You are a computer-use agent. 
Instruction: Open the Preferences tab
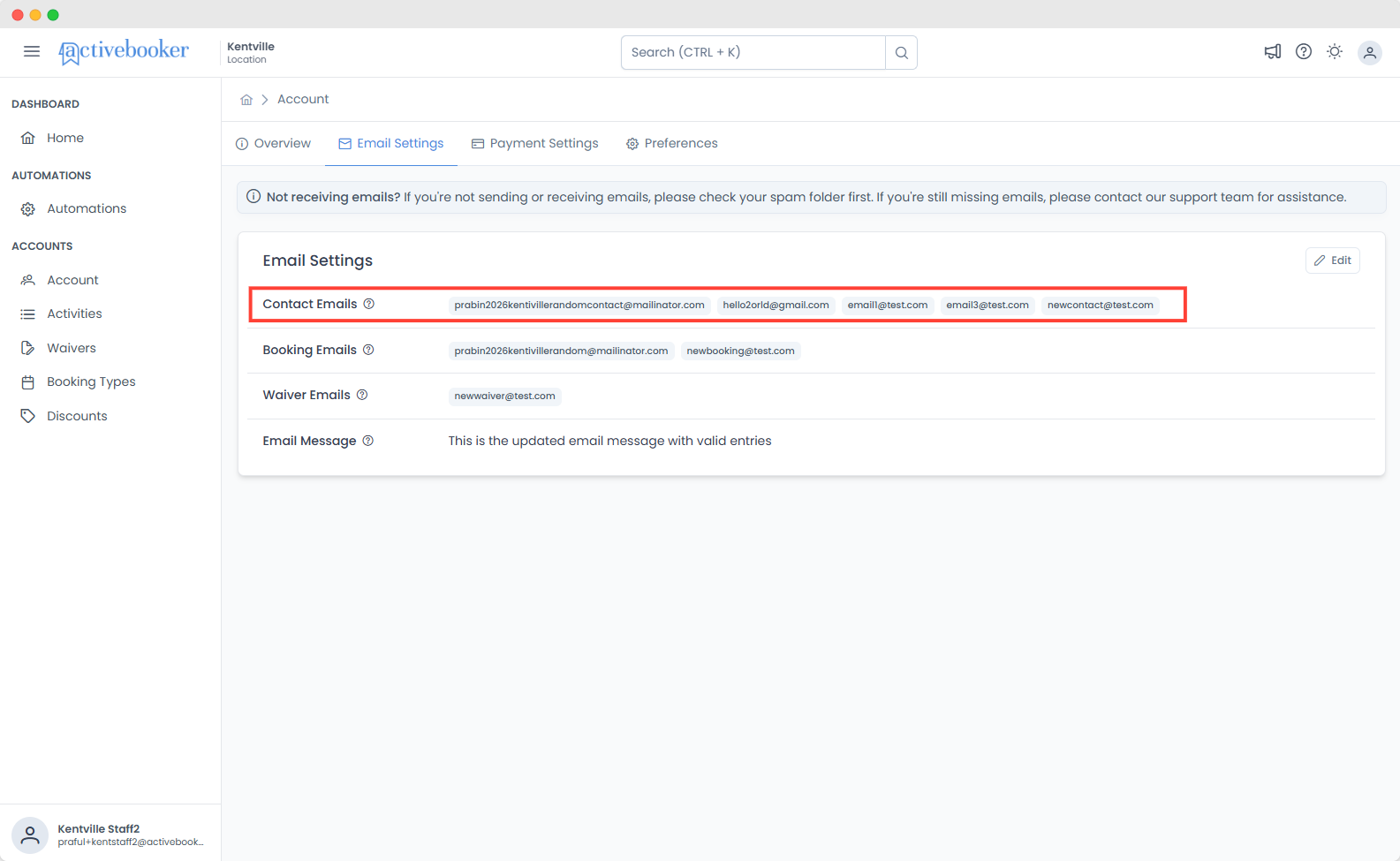(671, 143)
